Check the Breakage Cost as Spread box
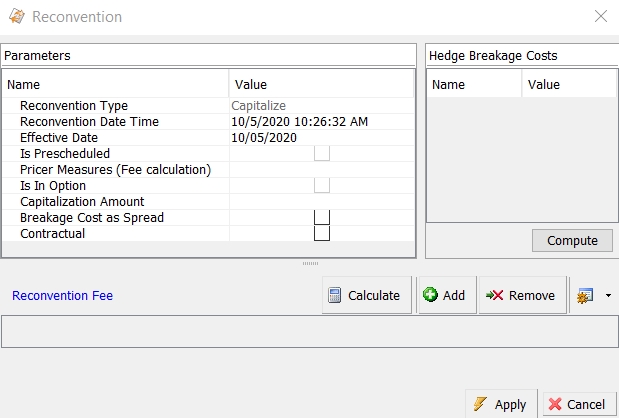This screenshot has height=418, width=619. (322, 217)
